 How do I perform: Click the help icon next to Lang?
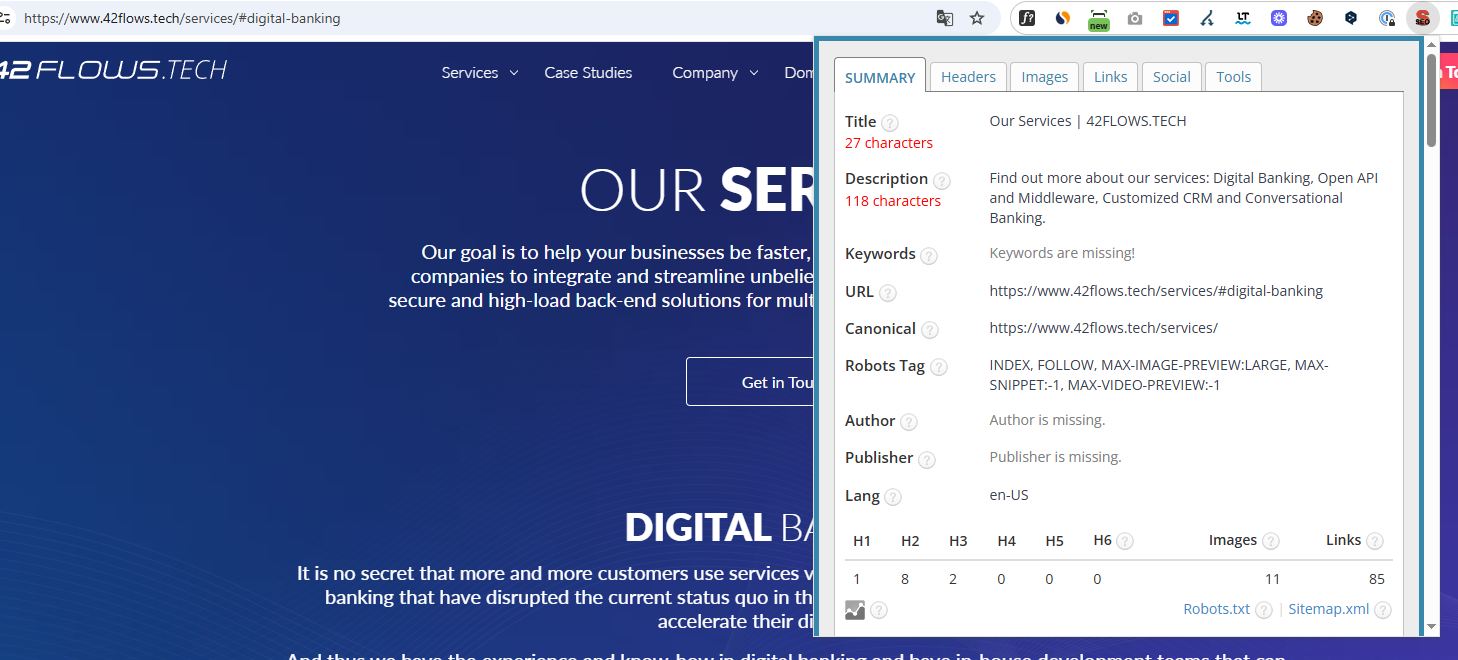pos(893,497)
